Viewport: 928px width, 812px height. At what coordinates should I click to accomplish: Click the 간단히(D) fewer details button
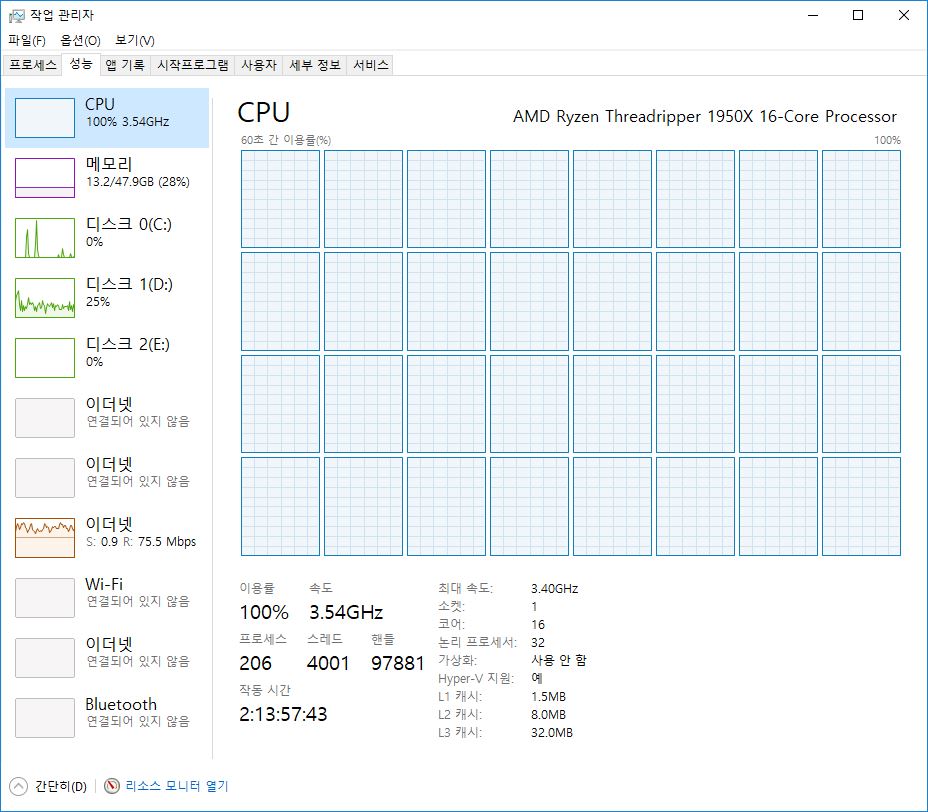click(60, 786)
